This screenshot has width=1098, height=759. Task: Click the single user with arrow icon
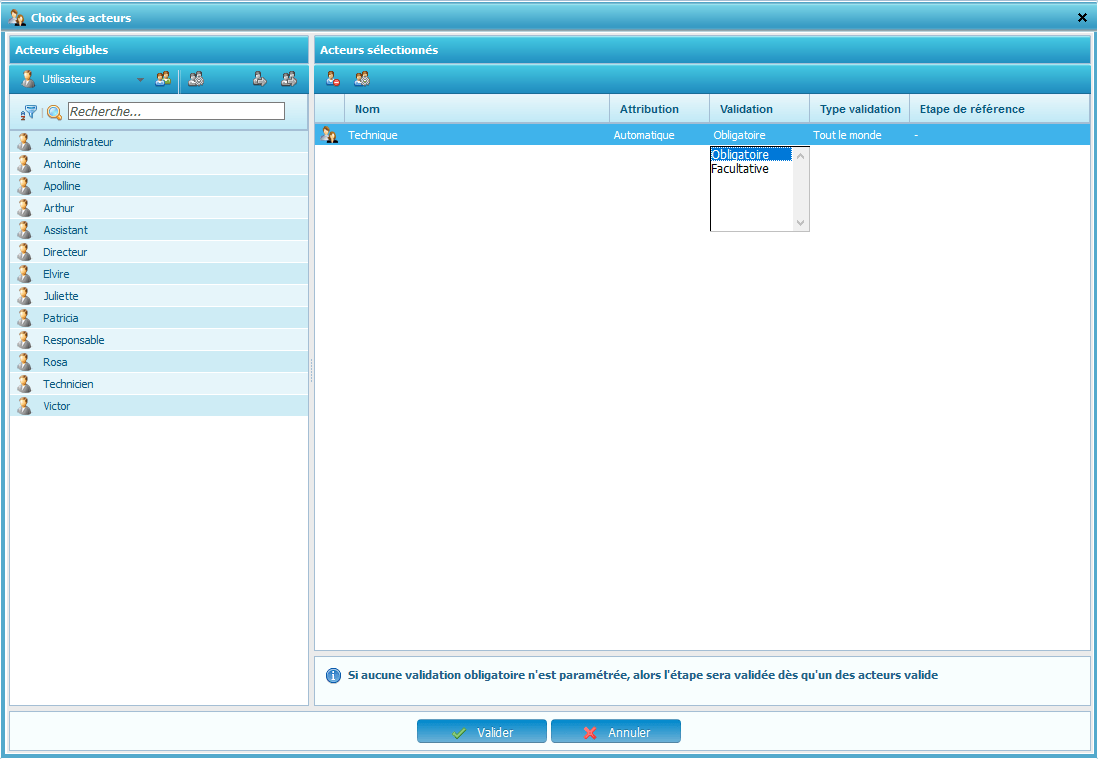pyautogui.click(x=259, y=79)
